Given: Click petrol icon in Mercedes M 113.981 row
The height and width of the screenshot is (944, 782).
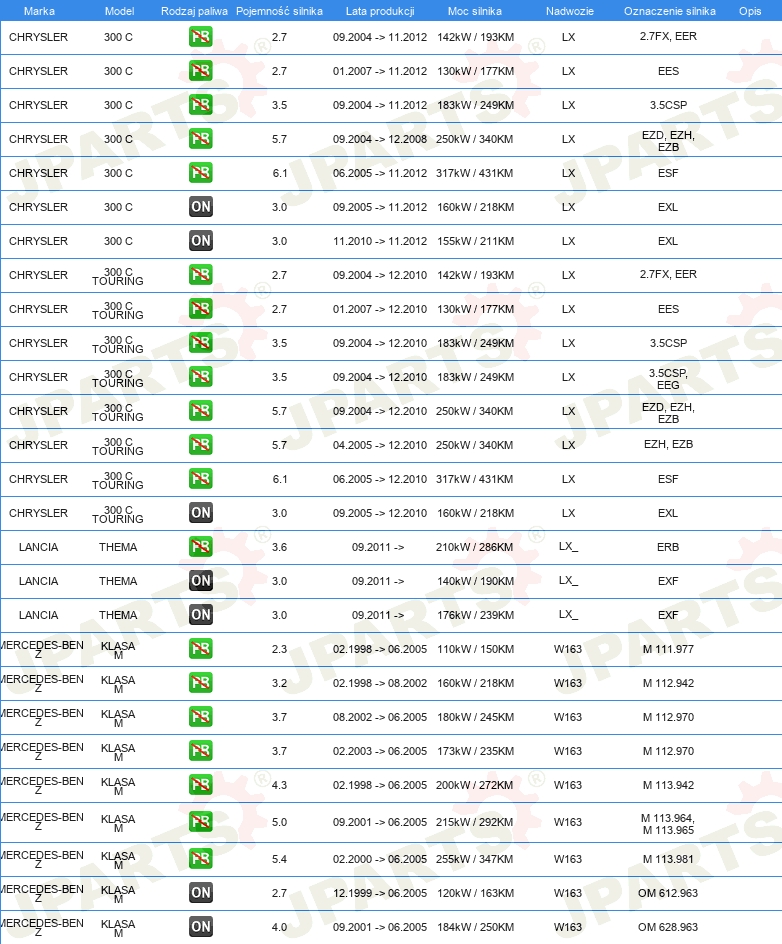Looking at the screenshot, I should [200, 859].
